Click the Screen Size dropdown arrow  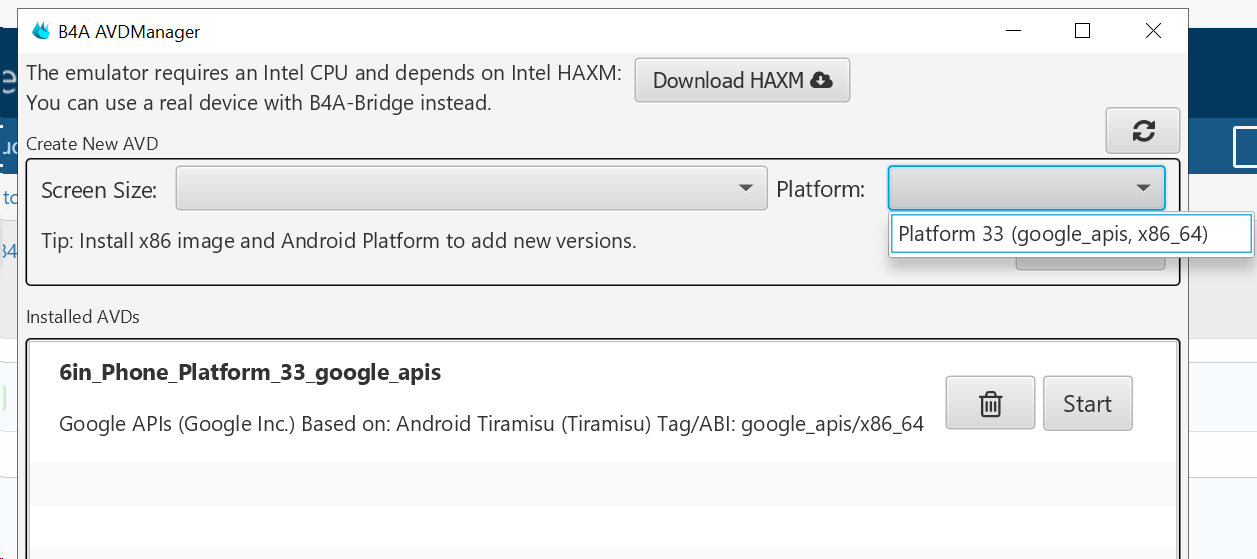coord(745,188)
